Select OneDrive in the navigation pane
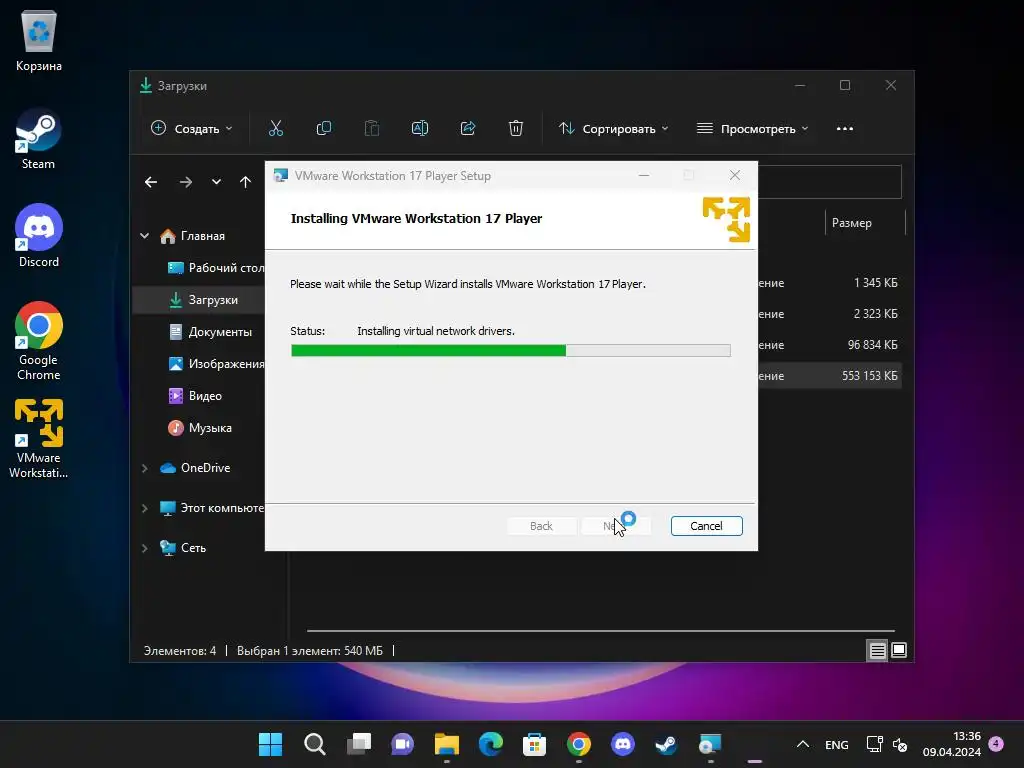Viewport: 1024px width, 768px height. click(x=195, y=468)
